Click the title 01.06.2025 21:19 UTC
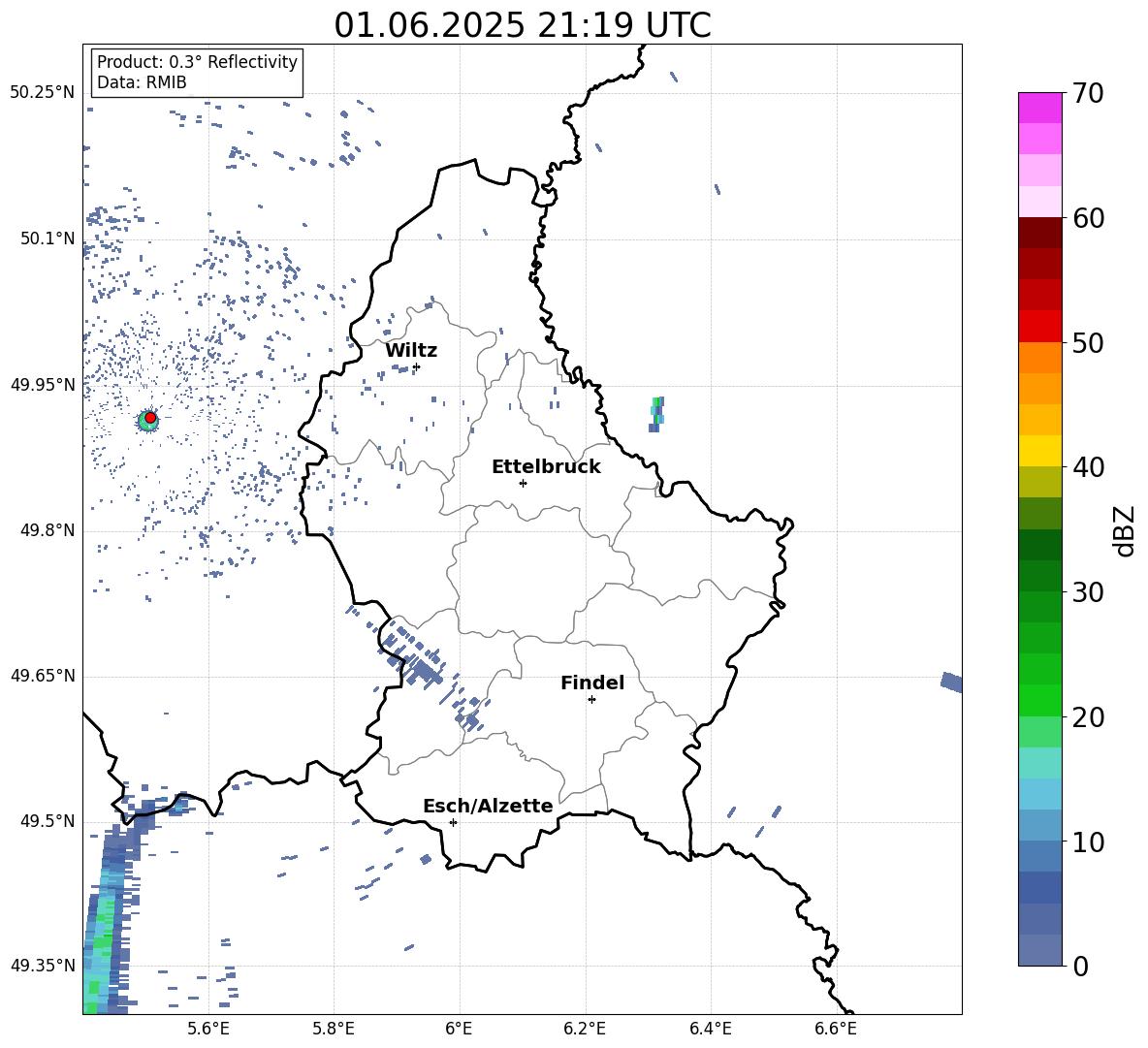The width and height of the screenshot is (1148, 1048). click(523, 25)
